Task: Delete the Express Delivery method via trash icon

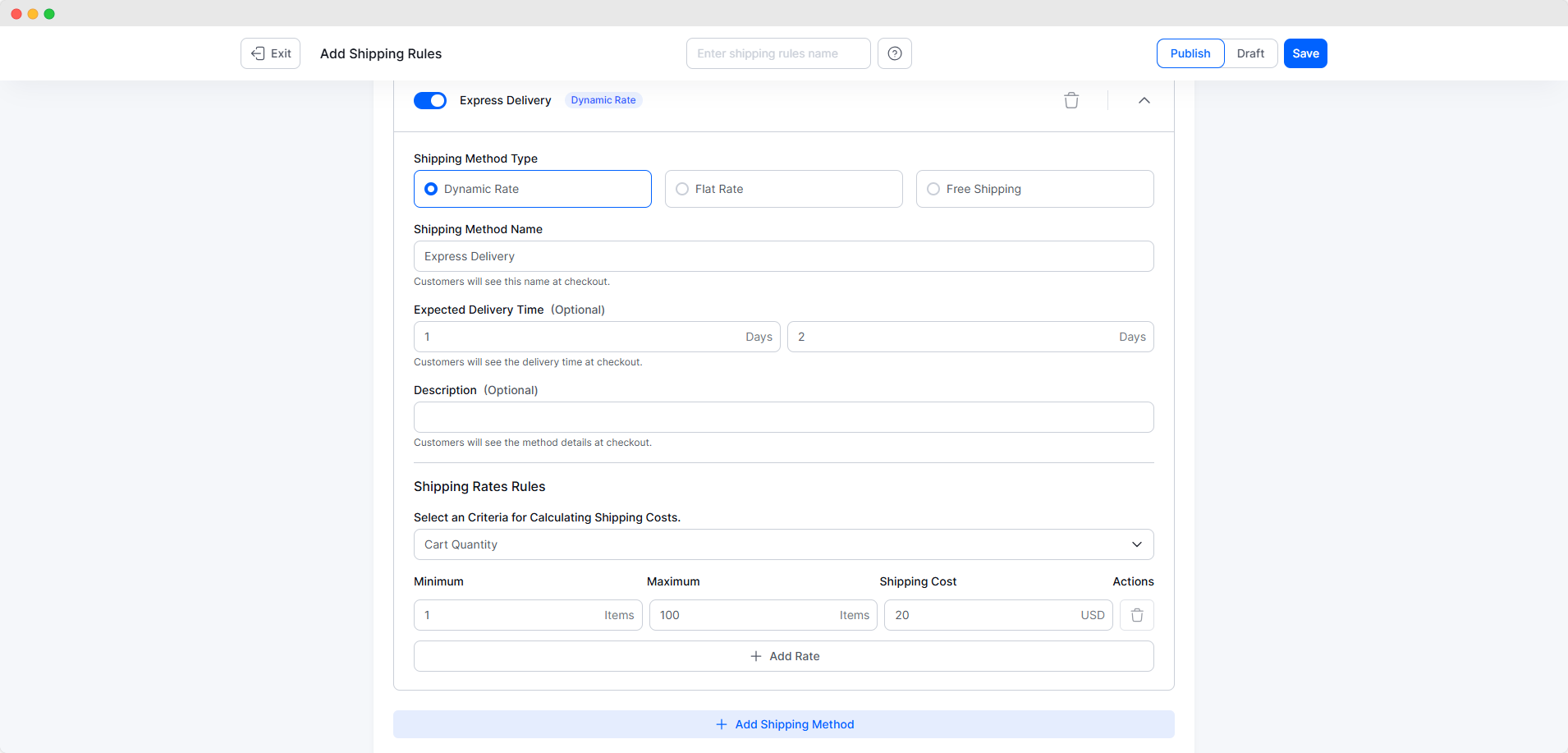Action: coord(1071,100)
